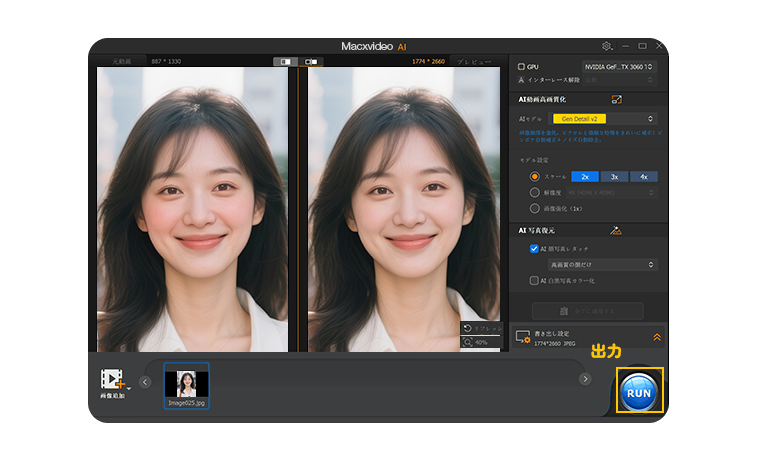757x462 pixels.
Task: Uncheck AI face photo retouch
Action: [x=534, y=248]
